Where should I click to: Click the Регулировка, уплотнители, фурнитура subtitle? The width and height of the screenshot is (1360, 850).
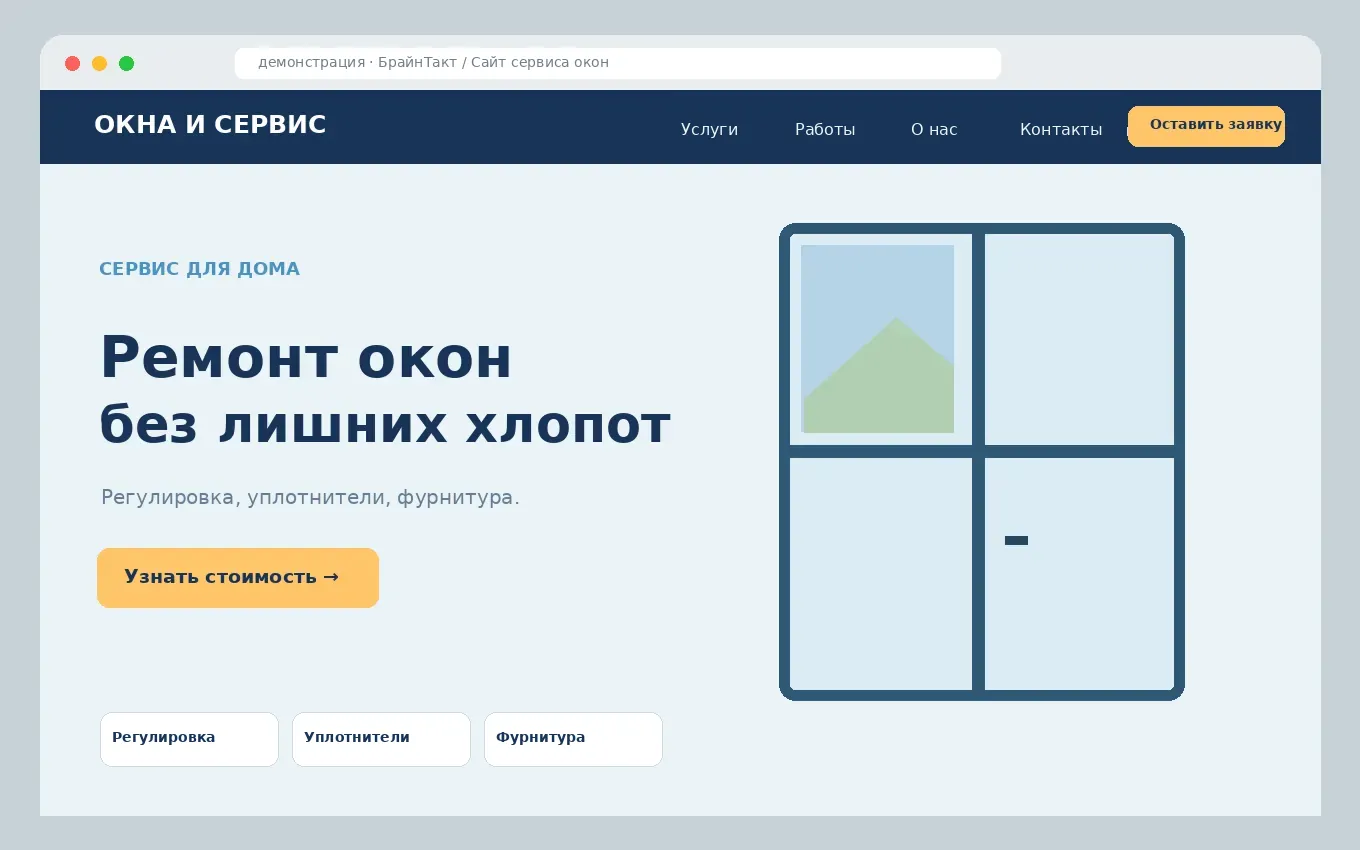(310, 497)
